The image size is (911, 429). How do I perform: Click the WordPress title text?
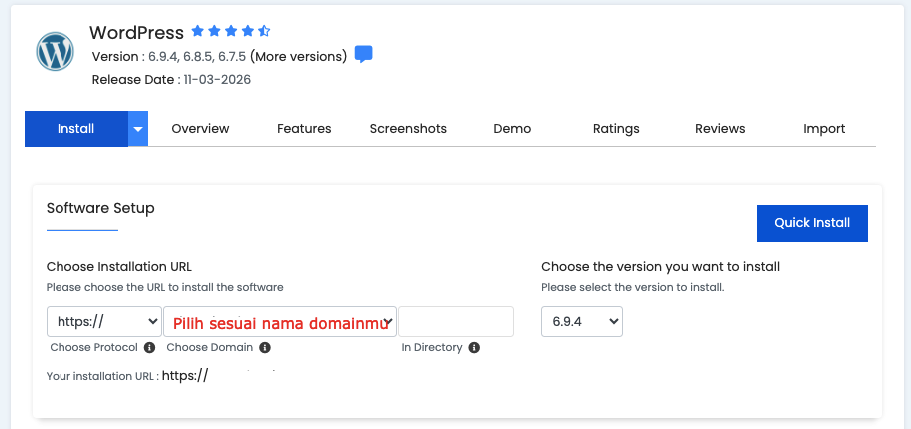137,33
